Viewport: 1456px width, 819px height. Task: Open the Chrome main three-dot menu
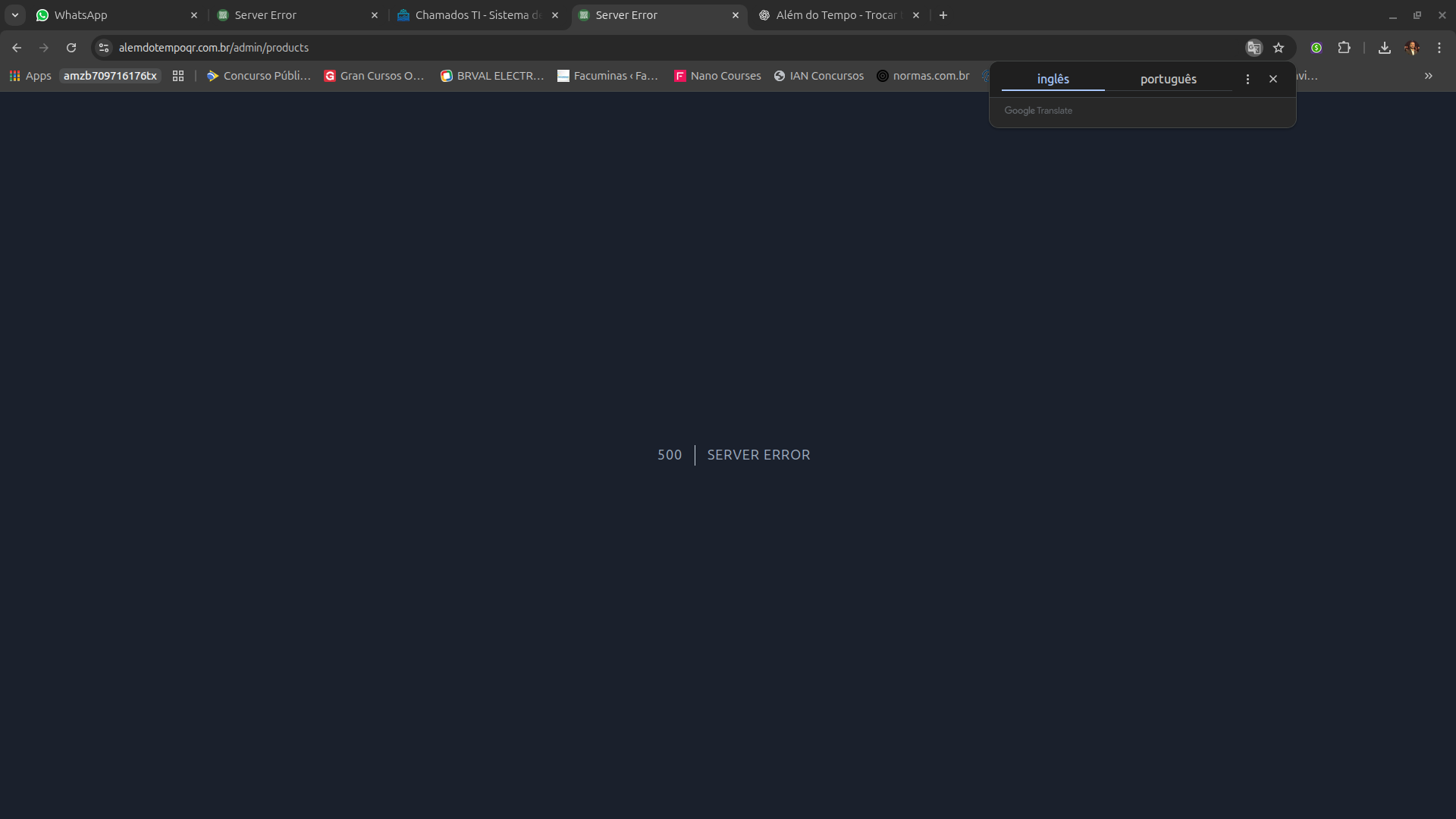[x=1439, y=48]
